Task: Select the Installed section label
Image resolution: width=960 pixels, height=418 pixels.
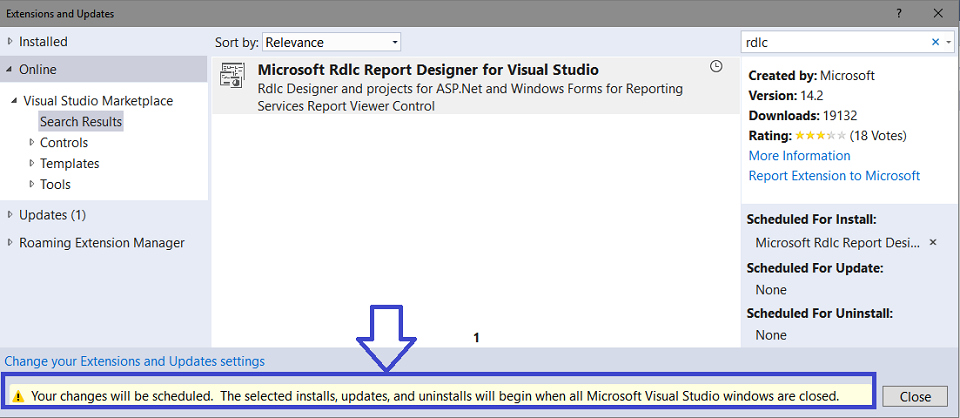Action: tap(43, 42)
